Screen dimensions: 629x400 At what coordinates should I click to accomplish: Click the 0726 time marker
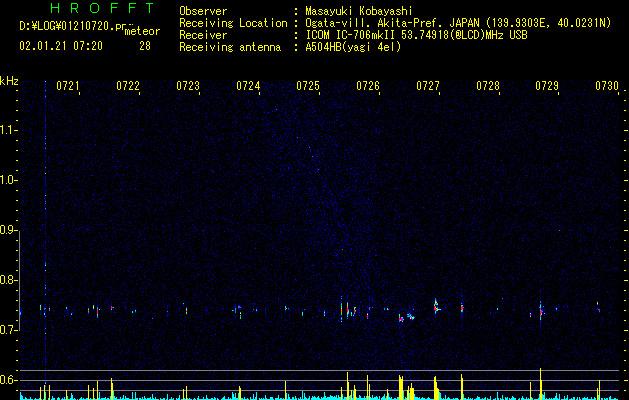point(368,86)
